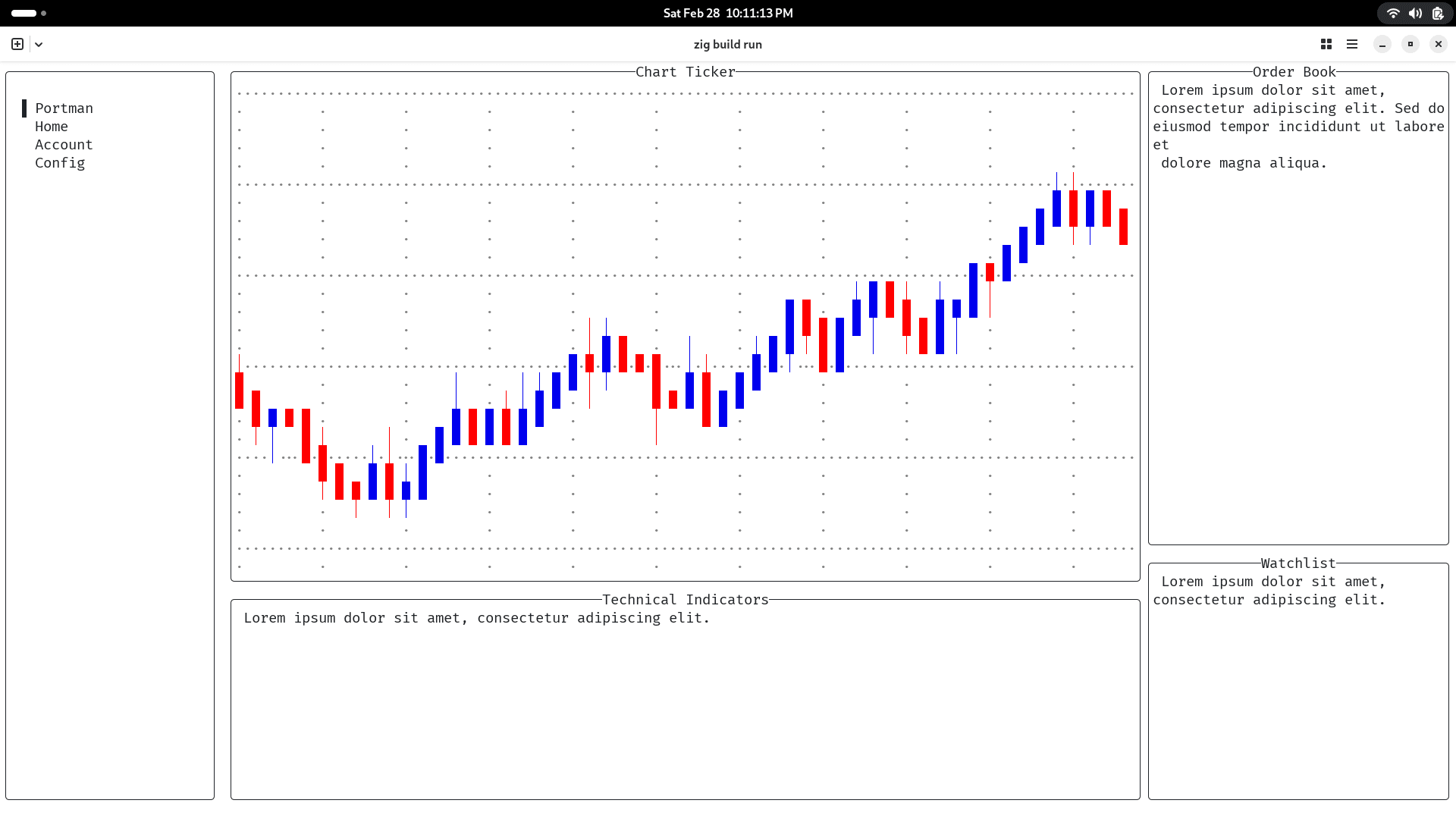
Task: Select Portman in the sidebar
Action: click(x=64, y=108)
